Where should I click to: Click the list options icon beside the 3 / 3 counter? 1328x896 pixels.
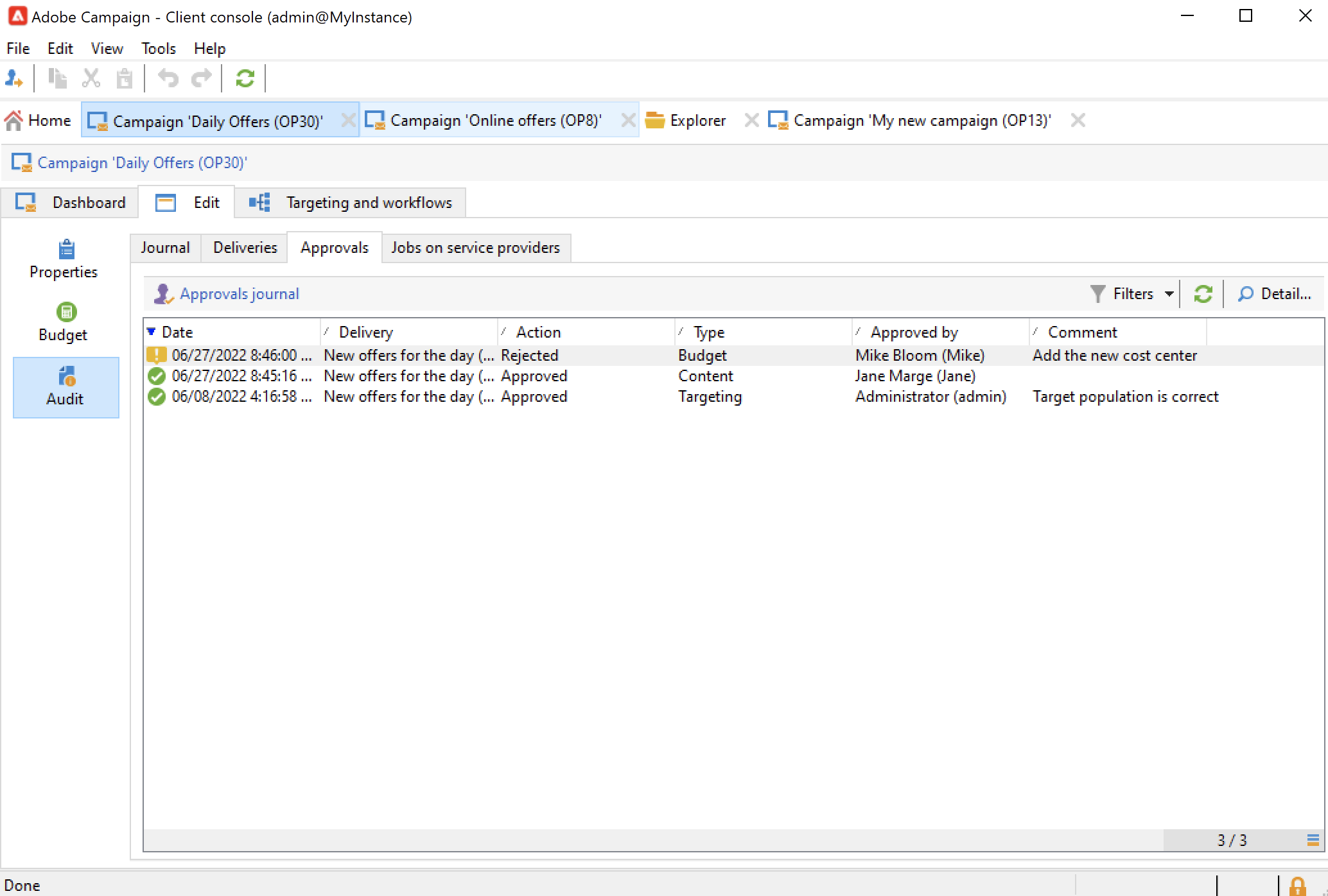[1313, 840]
